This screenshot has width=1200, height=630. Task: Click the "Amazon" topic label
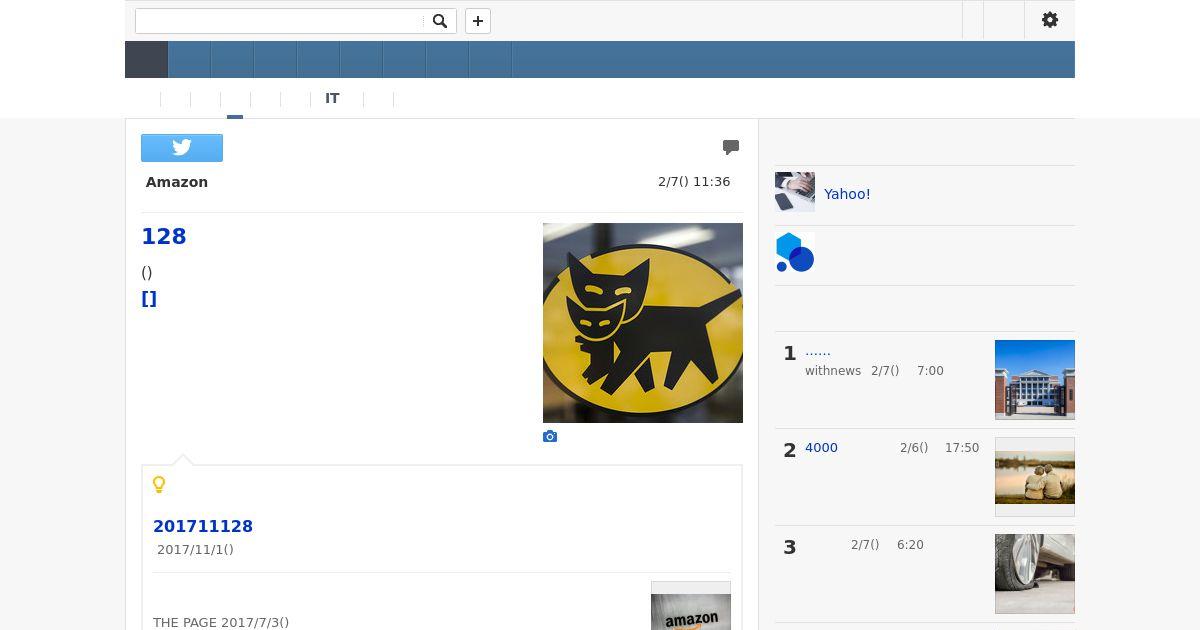pyautogui.click(x=177, y=182)
